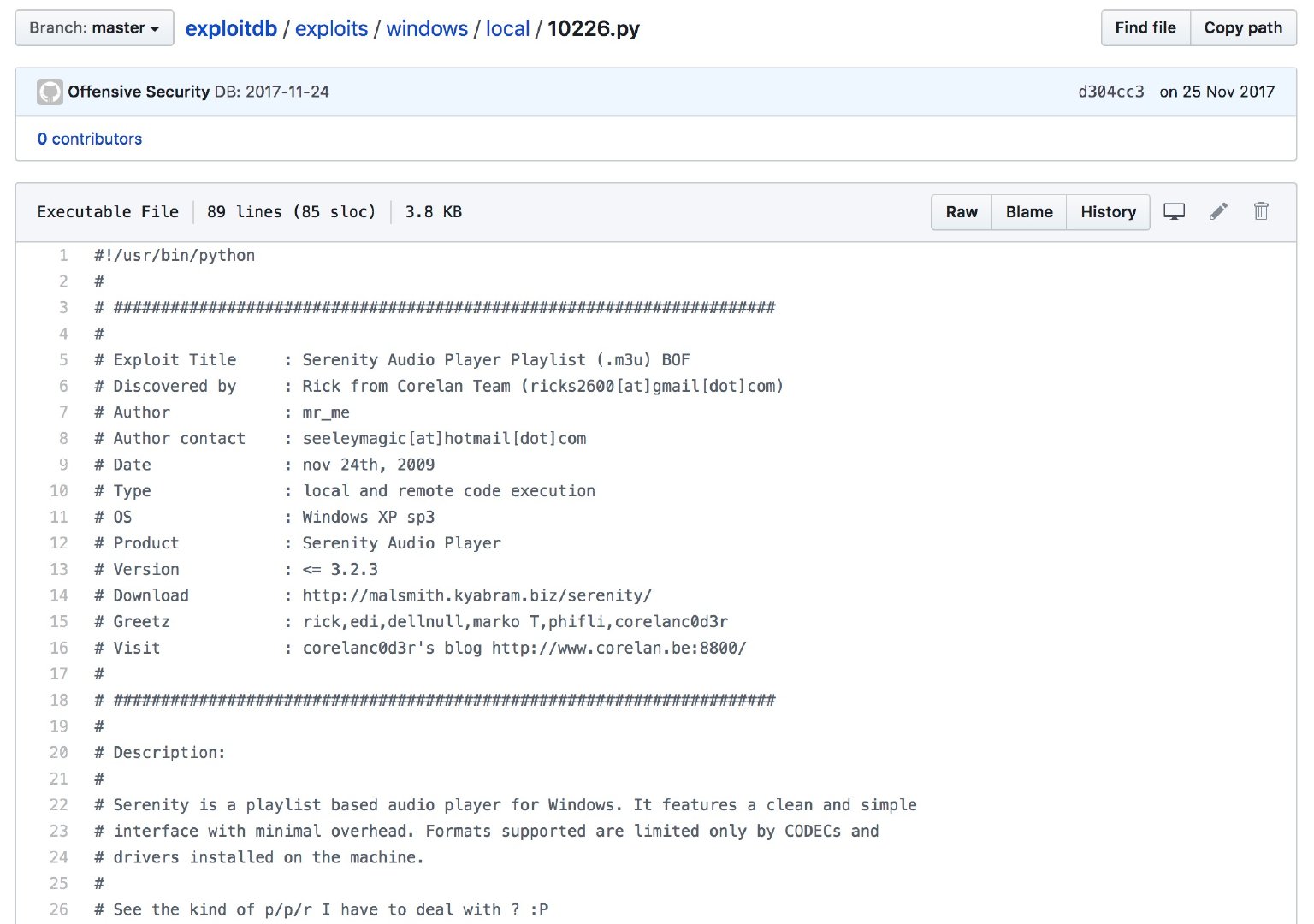Screen dimensions: 1314x924
Task: Open commit d304cc3 link
Action: [x=1110, y=92]
